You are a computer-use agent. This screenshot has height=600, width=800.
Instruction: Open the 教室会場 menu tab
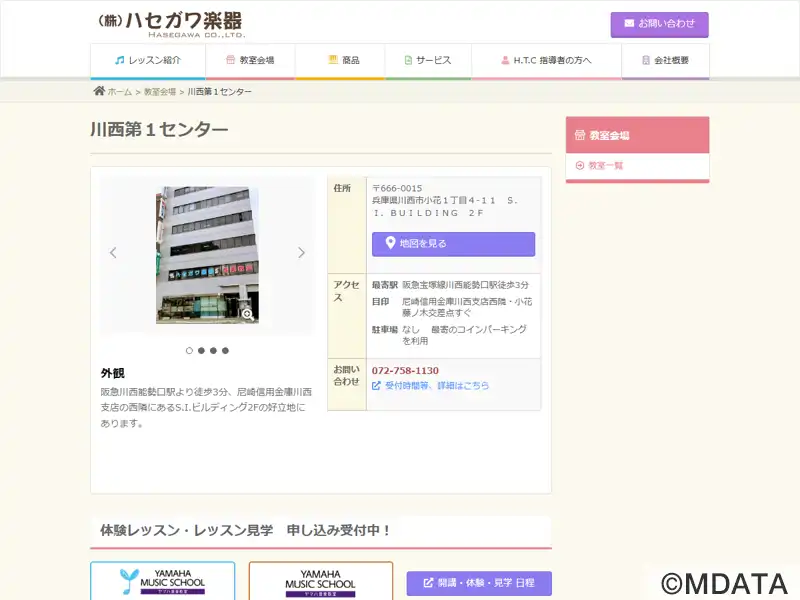(250, 60)
